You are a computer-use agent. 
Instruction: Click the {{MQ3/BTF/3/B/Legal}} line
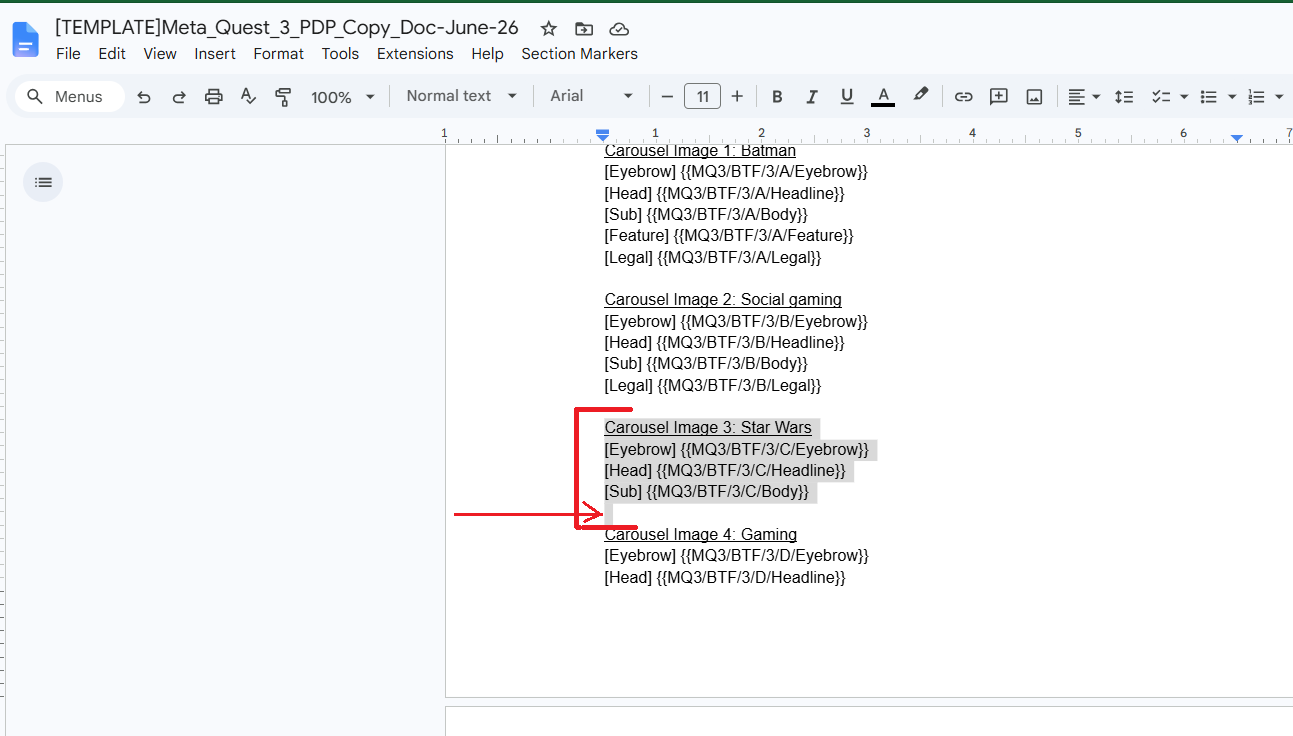[712, 386]
